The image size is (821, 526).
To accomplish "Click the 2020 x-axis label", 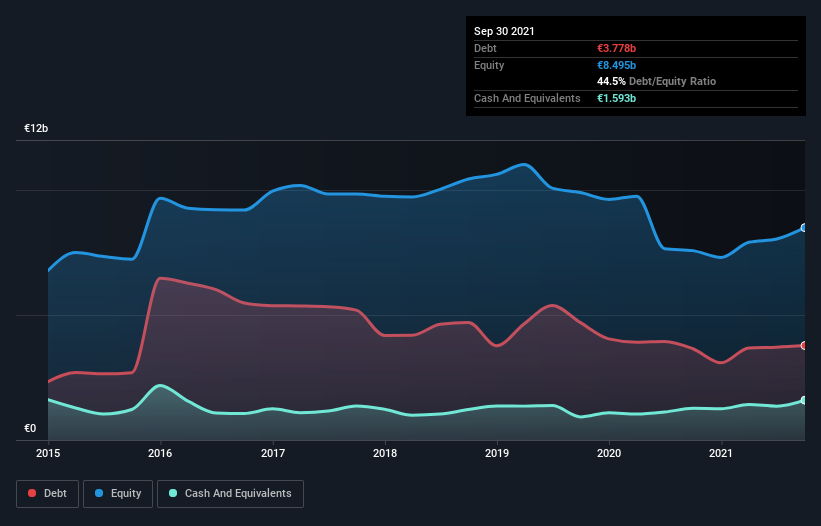I will pyautogui.click(x=609, y=453).
